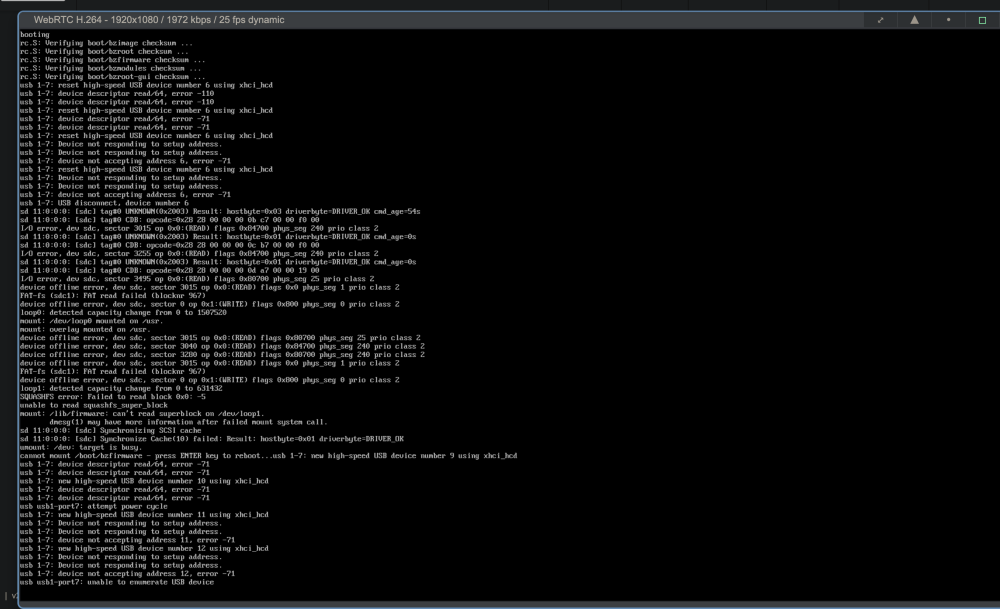Screen dimensions: 1000x609
Task: Click 'new high-speed USB device number 12' line
Action: pyautogui.click(x=144, y=548)
